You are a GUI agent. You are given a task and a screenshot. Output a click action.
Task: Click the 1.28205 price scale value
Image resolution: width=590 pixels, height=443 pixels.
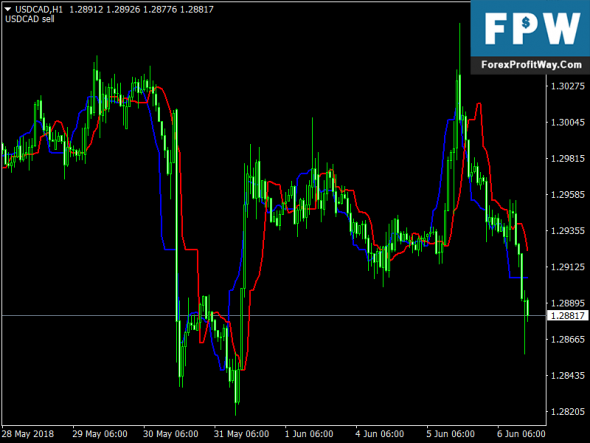click(568, 412)
